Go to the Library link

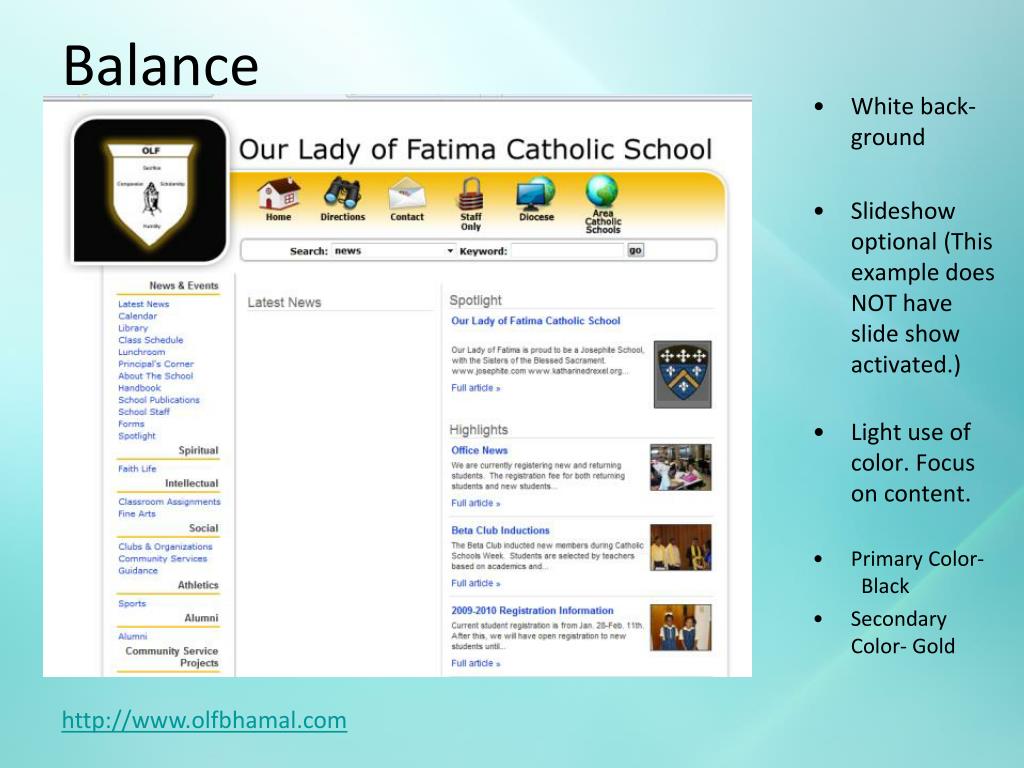[133, 328]
